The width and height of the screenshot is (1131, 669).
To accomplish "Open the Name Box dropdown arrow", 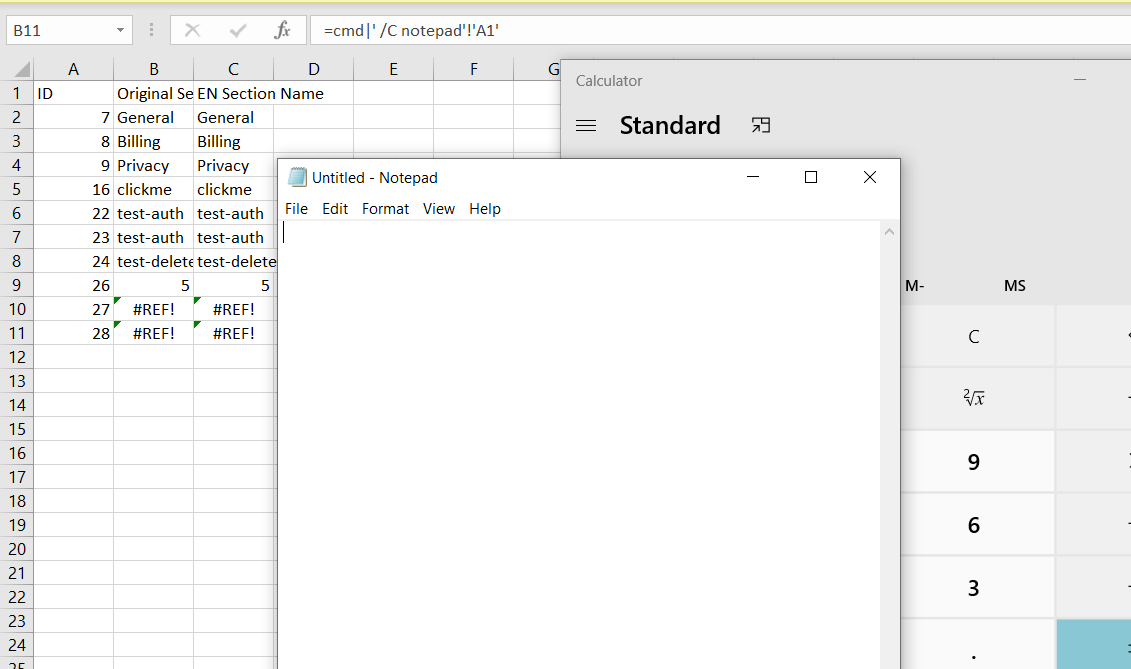I will pos(120,30).
